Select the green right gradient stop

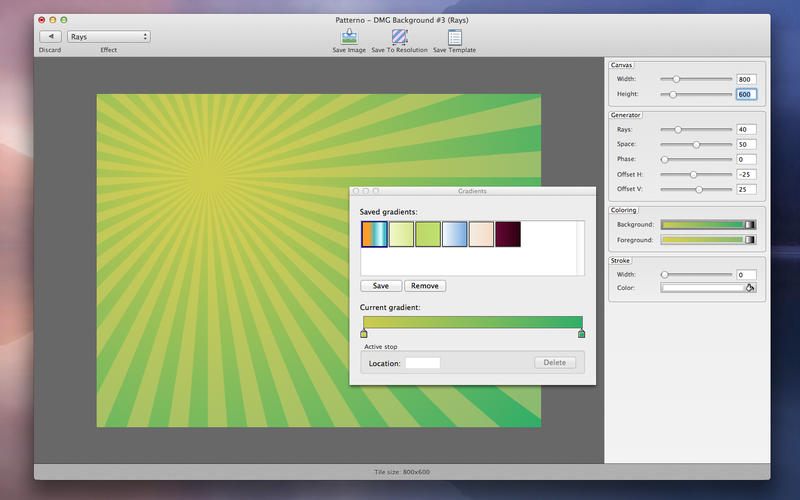coord(581,334)
